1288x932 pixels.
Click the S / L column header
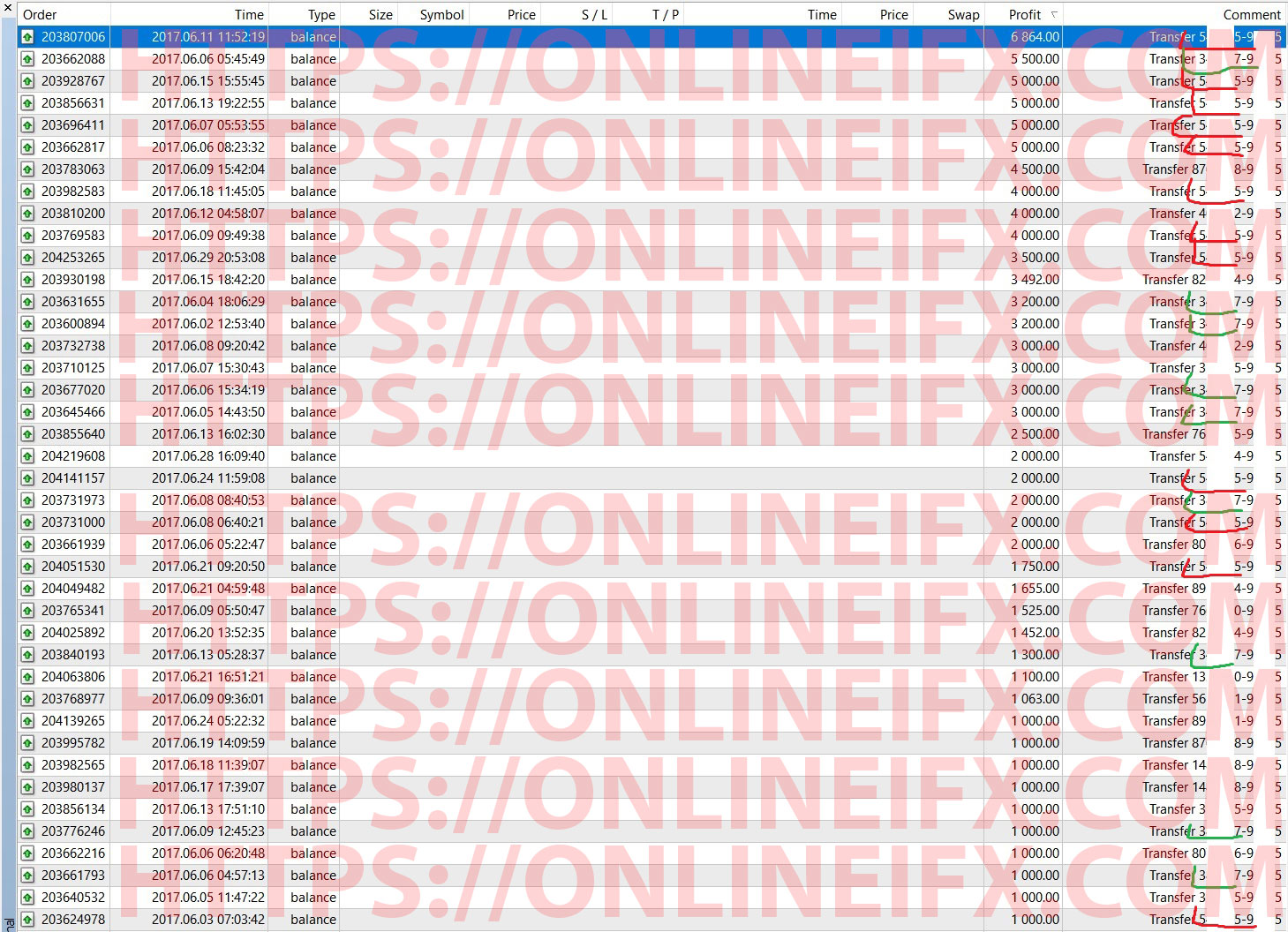click(x=594, y=14)
